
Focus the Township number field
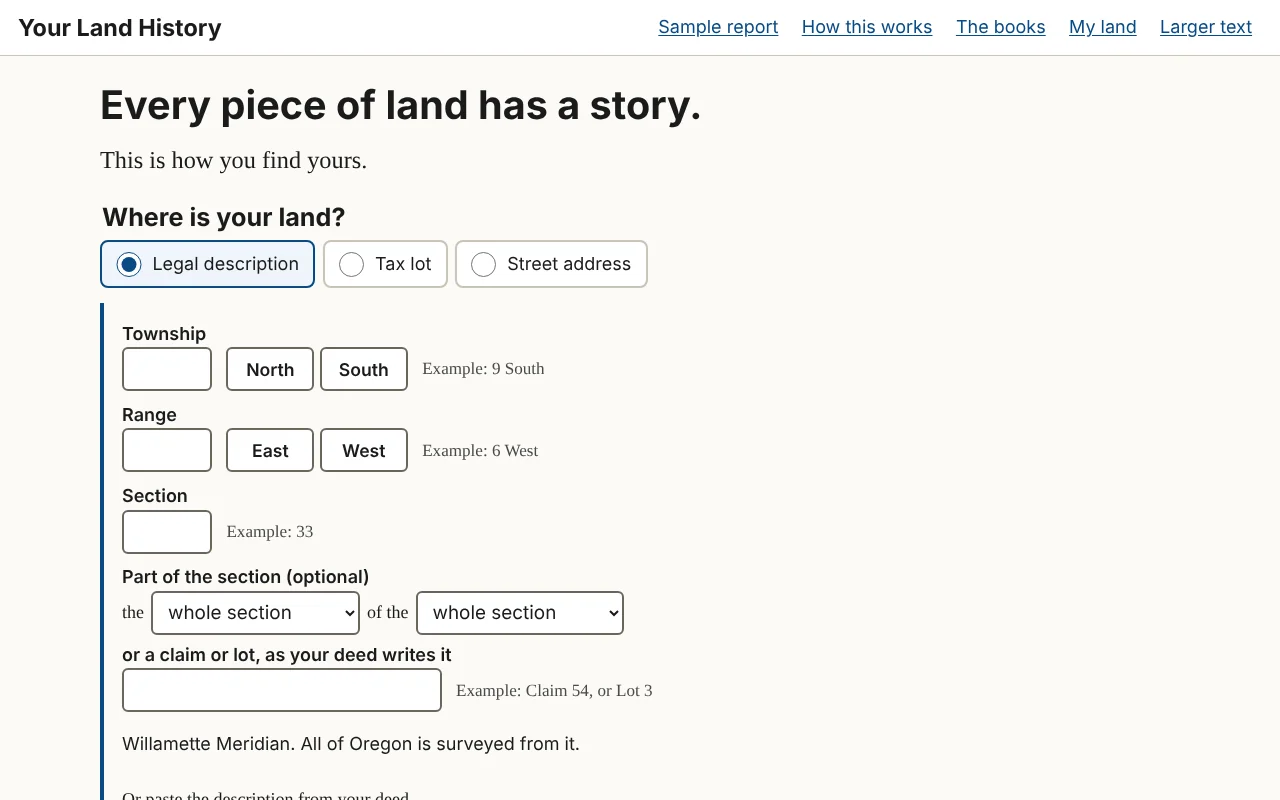click(x=167, y=369)
